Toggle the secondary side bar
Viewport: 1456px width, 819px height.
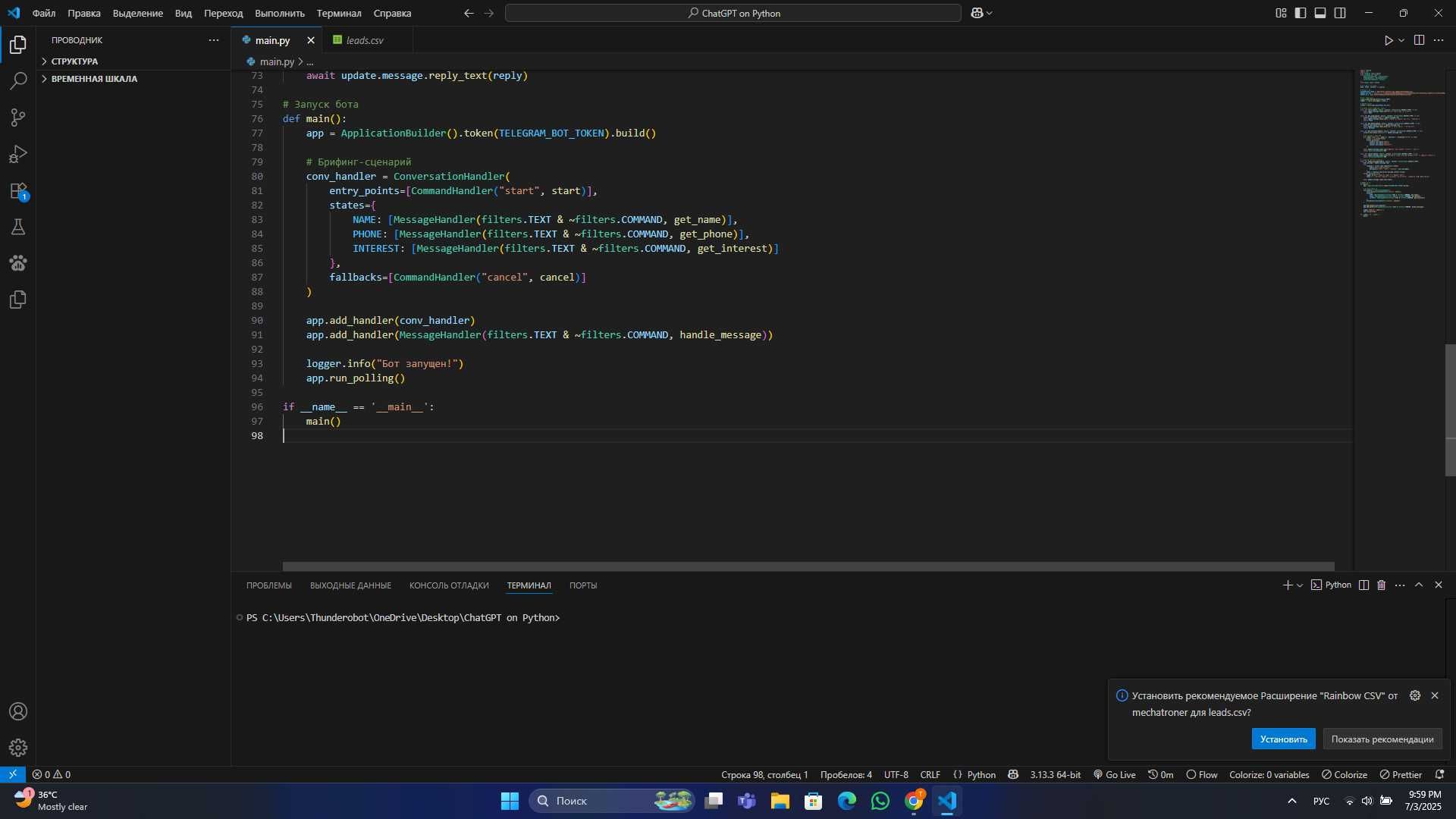tap(1340, 13)
